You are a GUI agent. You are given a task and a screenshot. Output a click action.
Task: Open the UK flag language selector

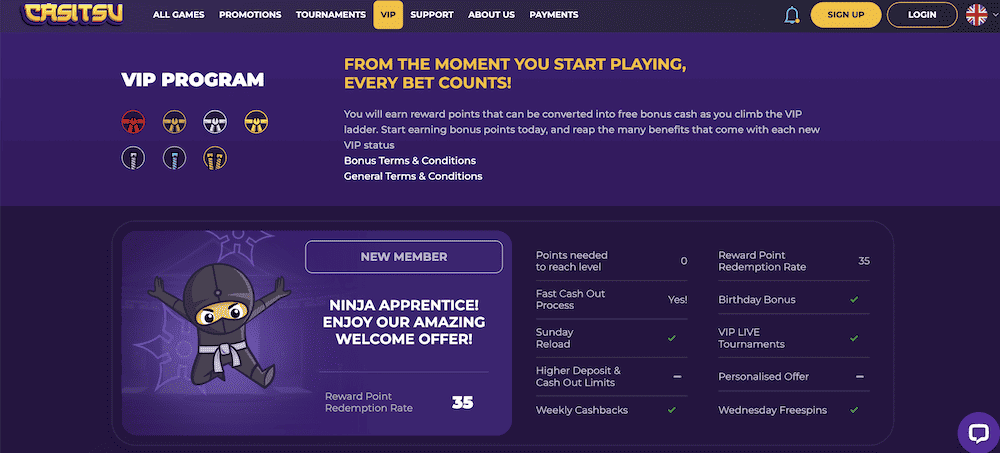(x=976, y=15)
